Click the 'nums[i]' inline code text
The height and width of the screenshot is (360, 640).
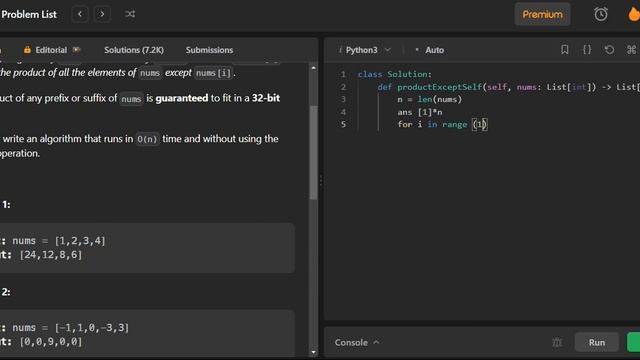(213, 73)
